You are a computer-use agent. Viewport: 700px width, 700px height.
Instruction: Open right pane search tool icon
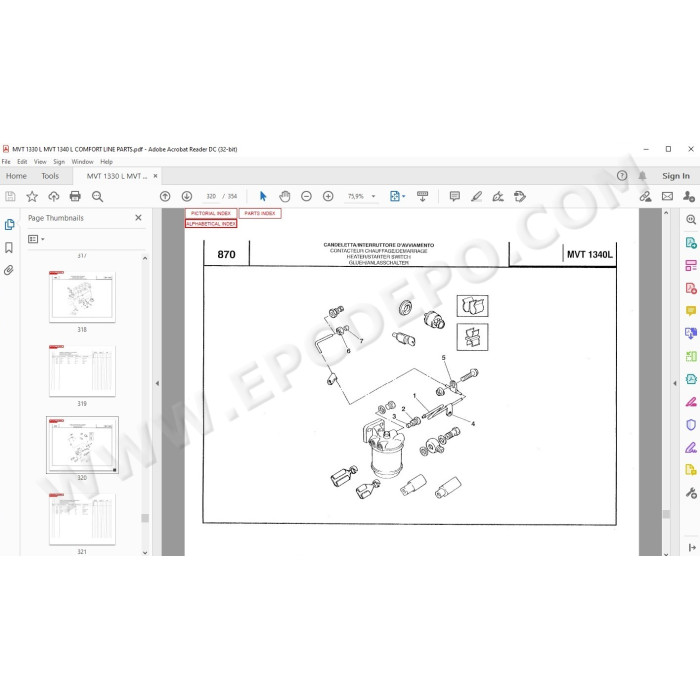[x=691, y=220]
